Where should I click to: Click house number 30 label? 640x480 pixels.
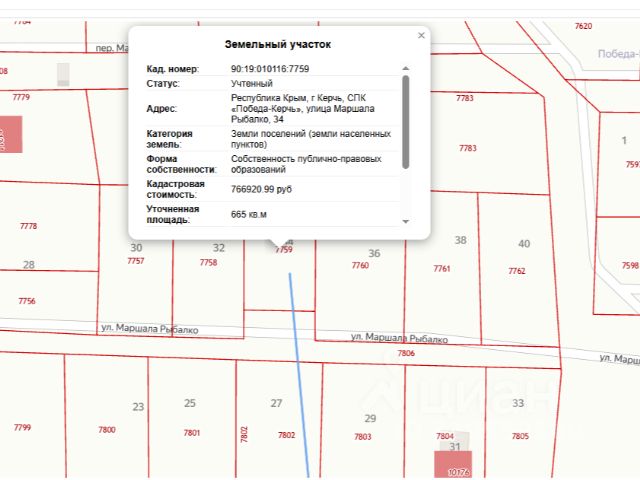[136, 248]
